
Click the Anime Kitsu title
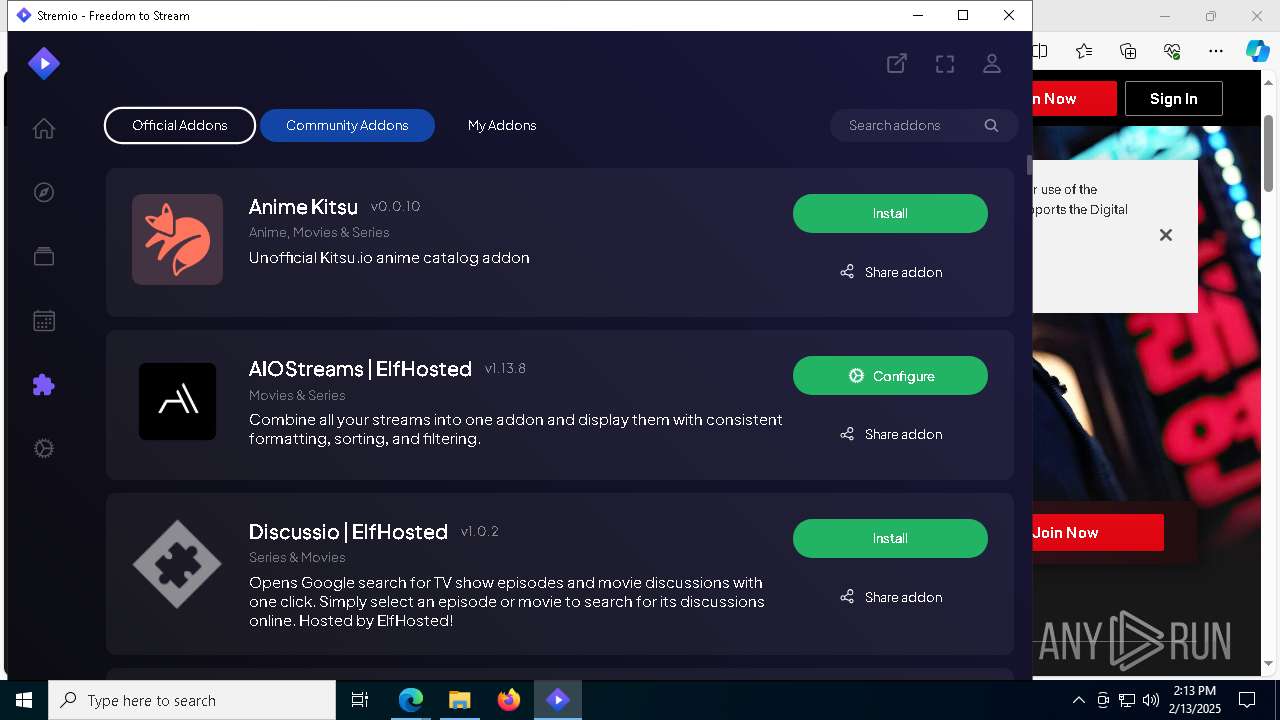coord(303,207)
